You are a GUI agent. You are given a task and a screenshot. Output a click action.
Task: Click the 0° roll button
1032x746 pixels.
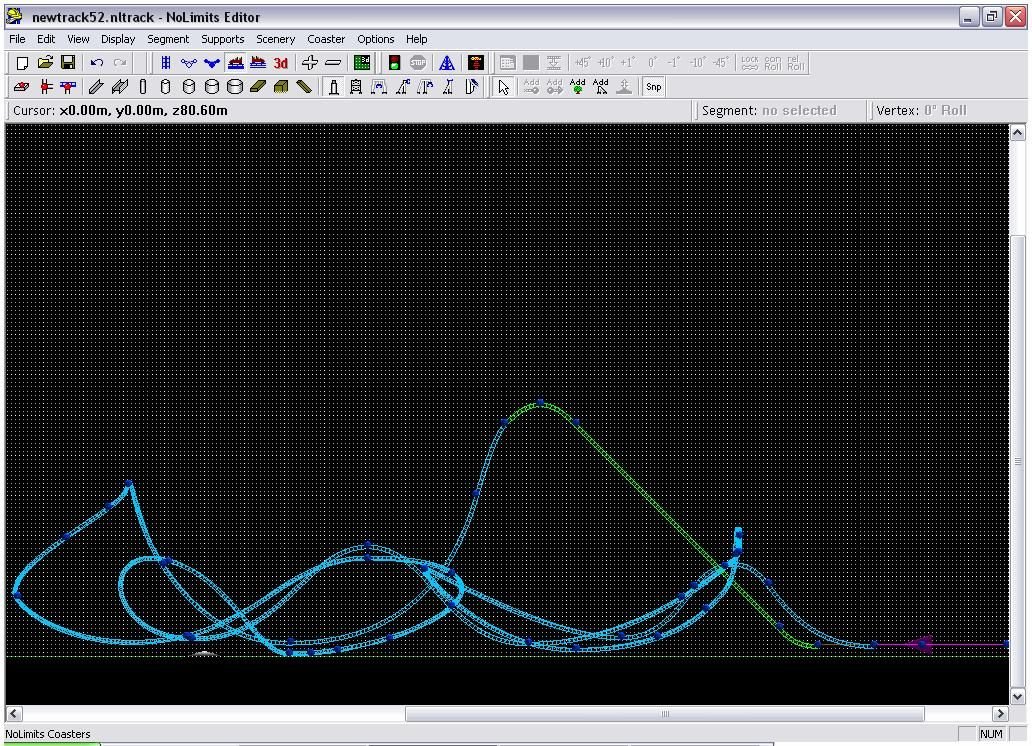[x=652, y=63]
